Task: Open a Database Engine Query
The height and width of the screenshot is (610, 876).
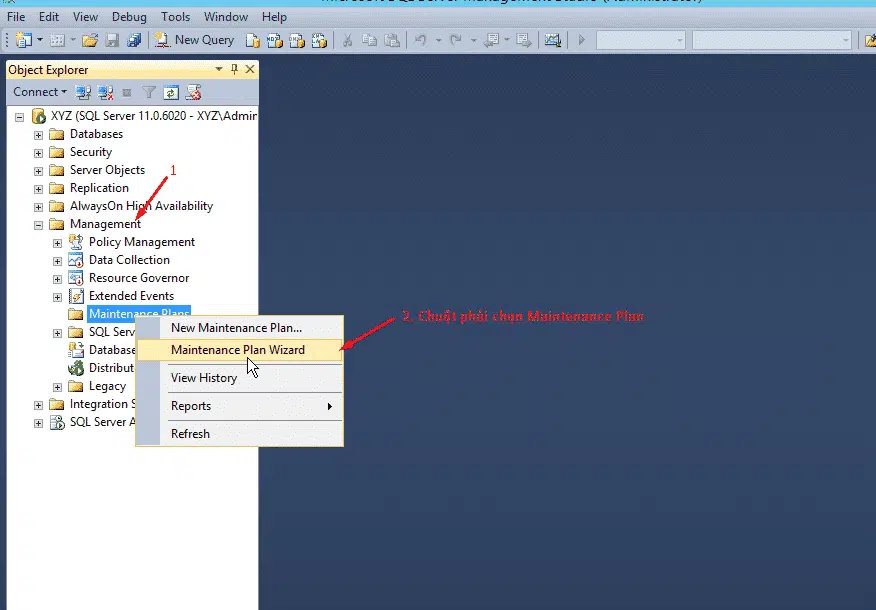Action: pos(253,40)
